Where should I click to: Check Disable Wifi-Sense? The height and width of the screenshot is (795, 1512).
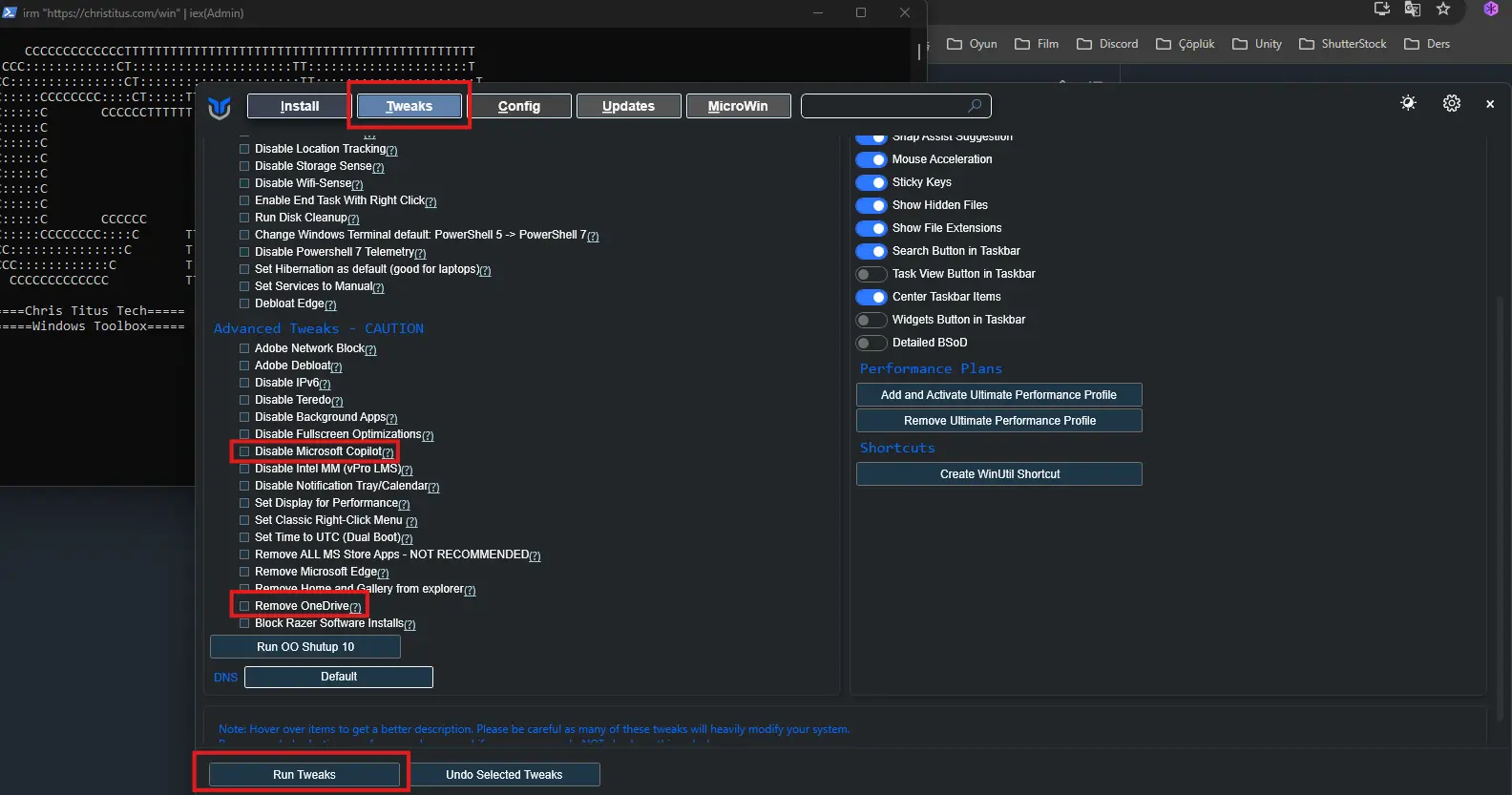click(244, 183)
